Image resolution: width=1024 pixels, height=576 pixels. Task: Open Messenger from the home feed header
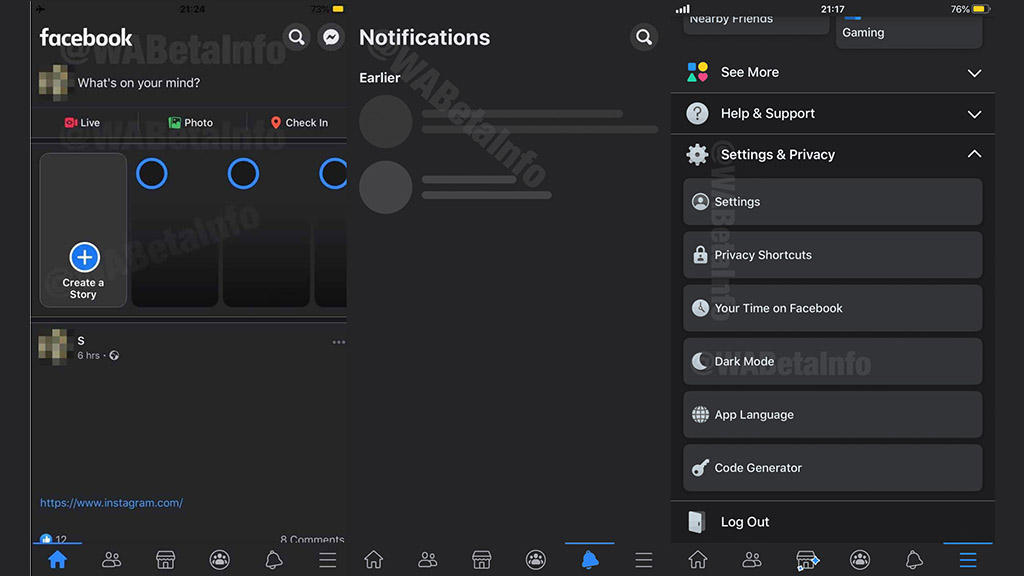(x=331, y=38)
